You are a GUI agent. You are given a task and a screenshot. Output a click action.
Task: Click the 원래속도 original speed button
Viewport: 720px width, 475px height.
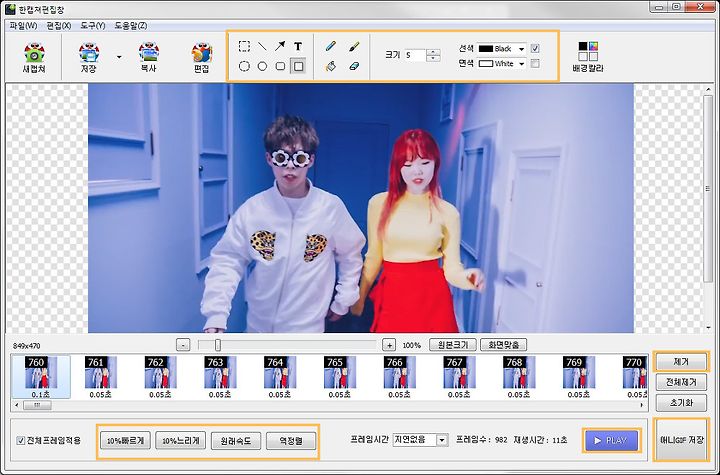coord(236,441)
